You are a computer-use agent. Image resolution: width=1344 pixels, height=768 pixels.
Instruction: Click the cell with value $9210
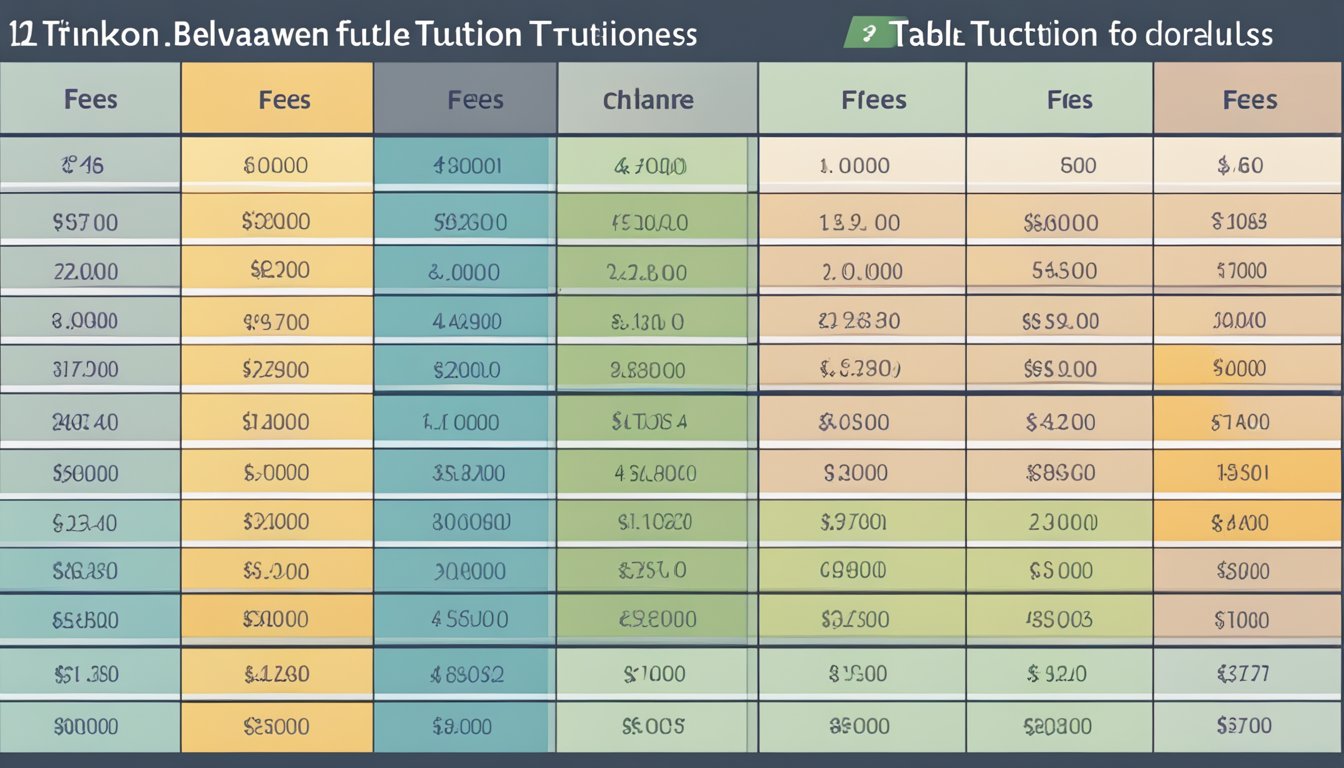1060,673
